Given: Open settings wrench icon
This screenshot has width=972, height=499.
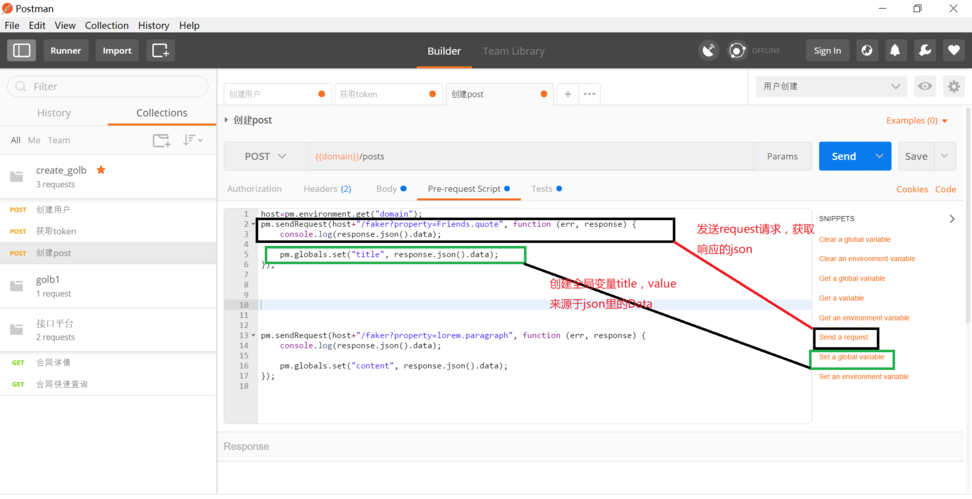Looking at the screenshot, I should pos(924,51).
